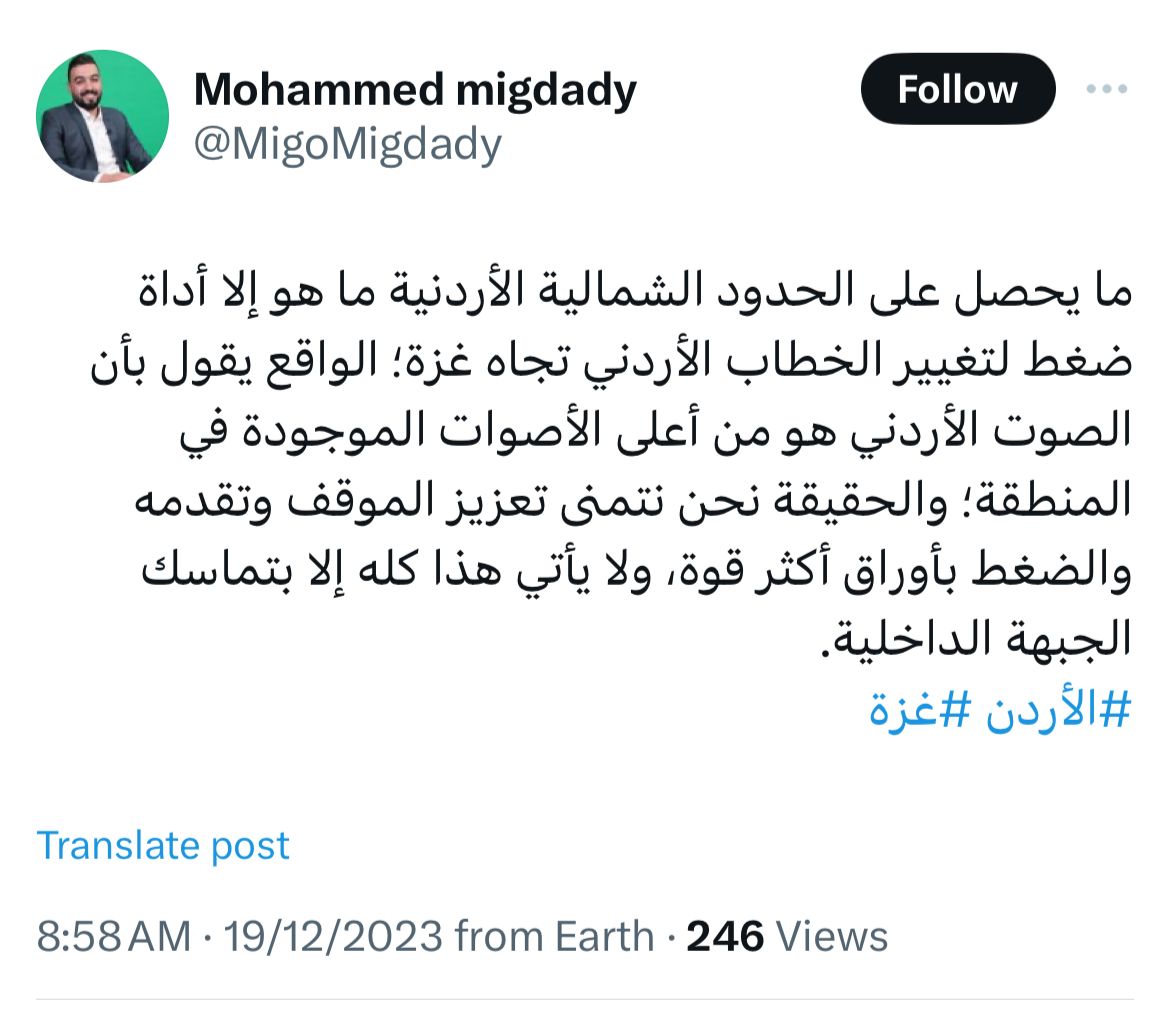Click Translate post
The image size is (1170, 1036).
click(x=163, y=846)
